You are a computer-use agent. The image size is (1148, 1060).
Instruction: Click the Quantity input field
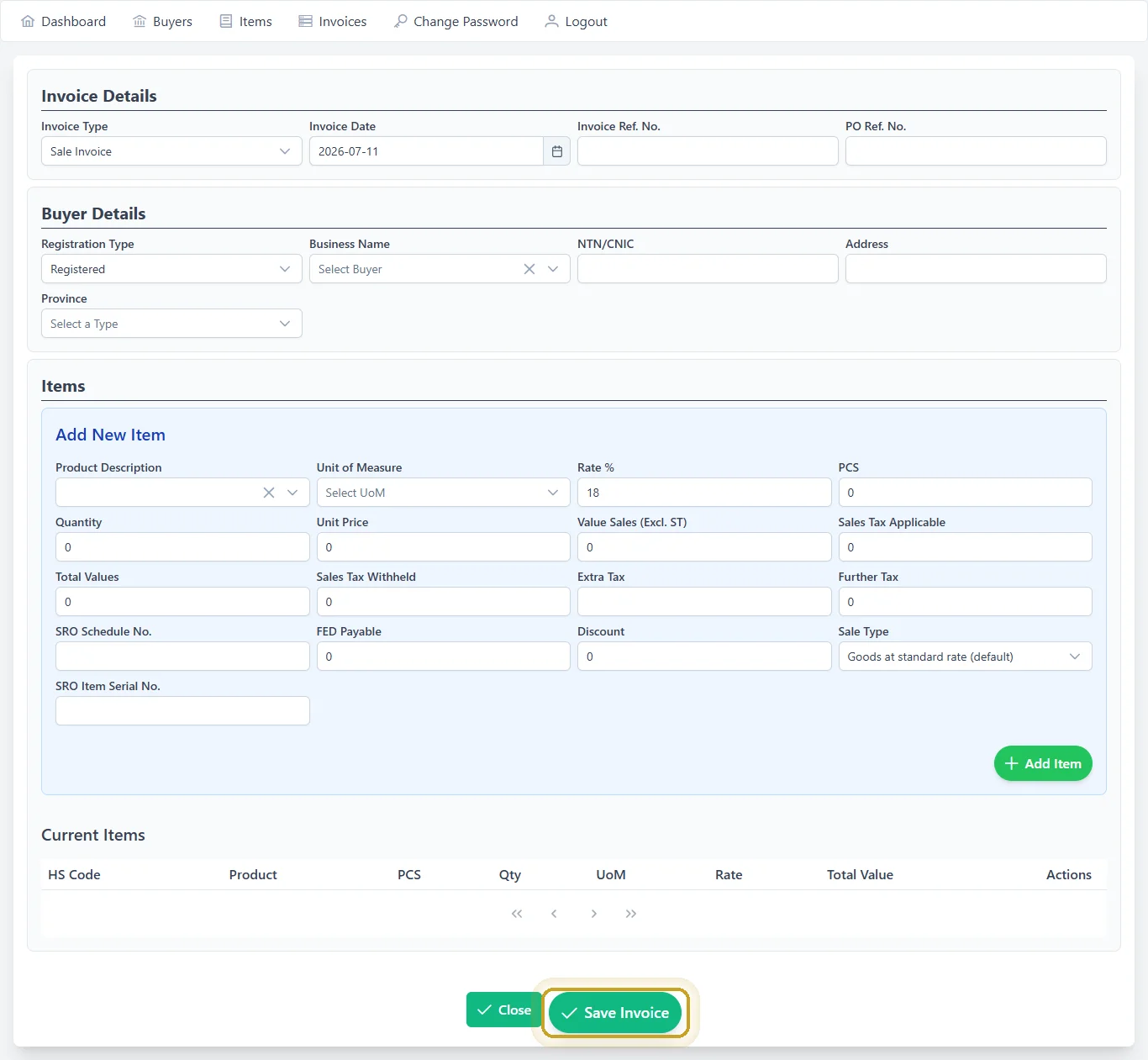[x=182, y=547]
